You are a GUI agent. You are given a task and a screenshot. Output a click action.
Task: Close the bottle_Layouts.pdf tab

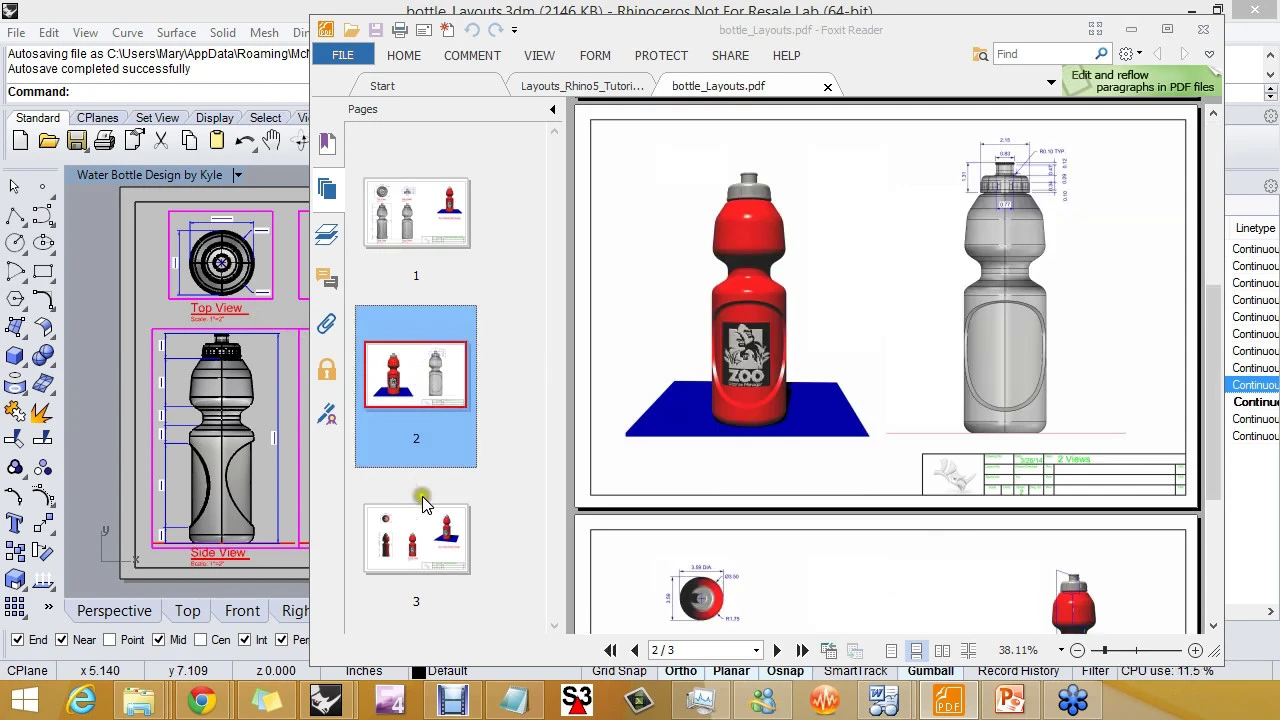tap(828, 87)
